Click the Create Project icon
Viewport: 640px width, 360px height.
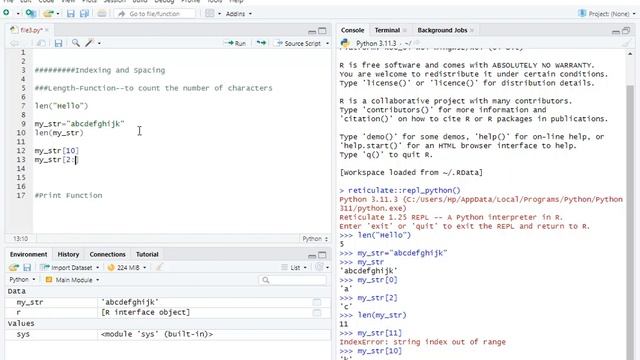click(x=31, y=13)
